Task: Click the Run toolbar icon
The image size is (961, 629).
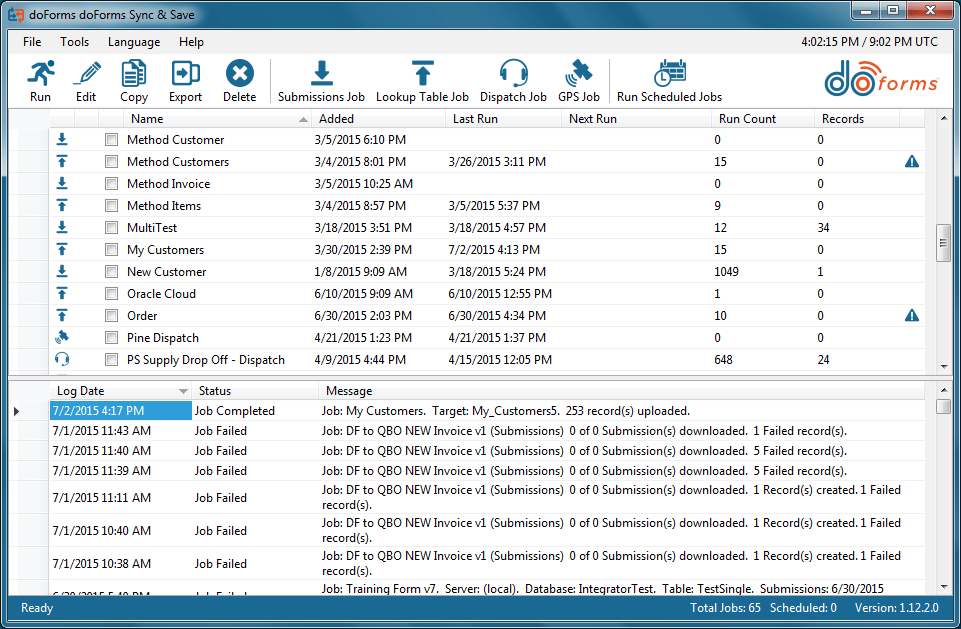Action: tap(40, 74)
